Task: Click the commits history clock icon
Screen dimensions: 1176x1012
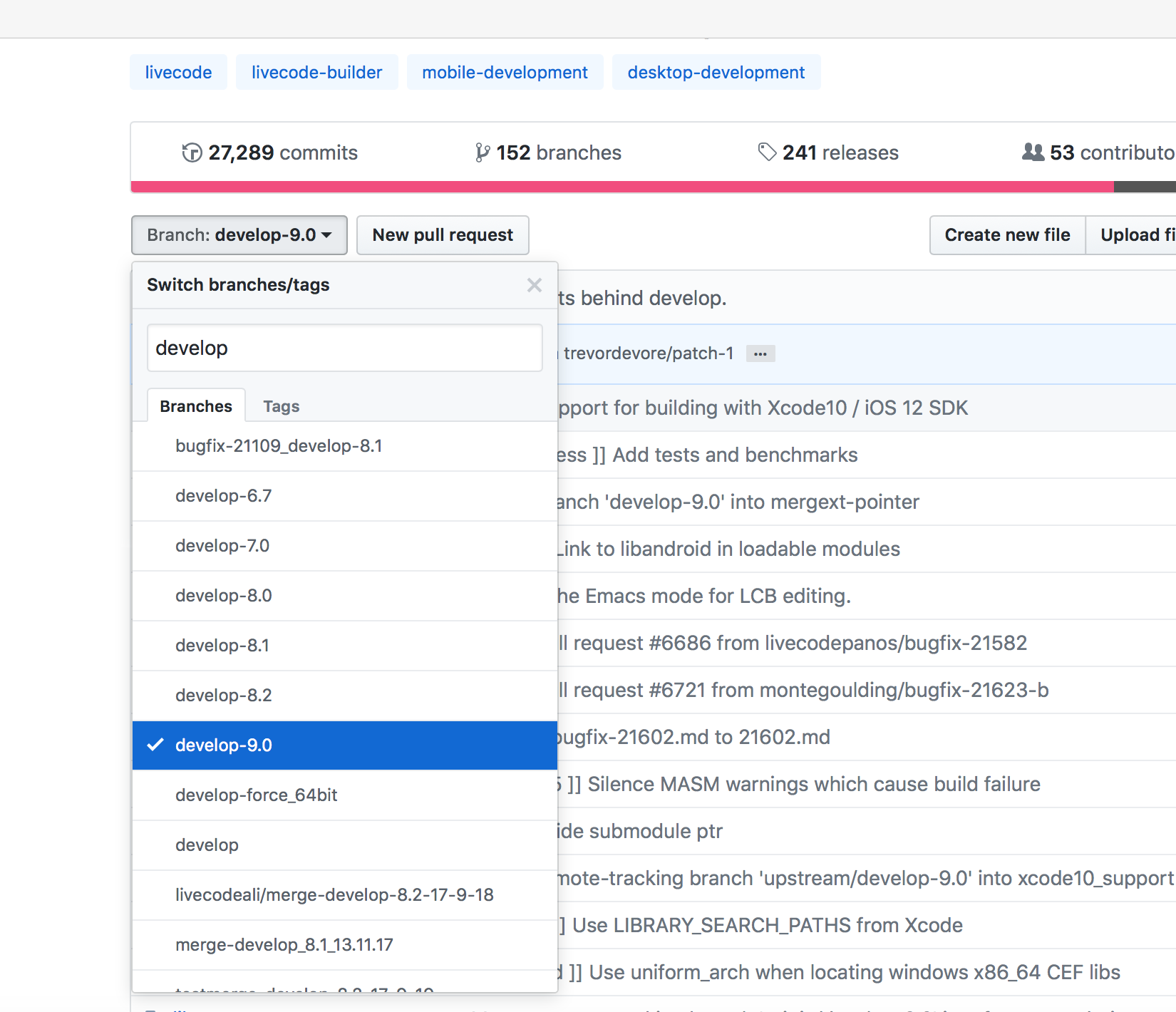Action: (191, 153)
